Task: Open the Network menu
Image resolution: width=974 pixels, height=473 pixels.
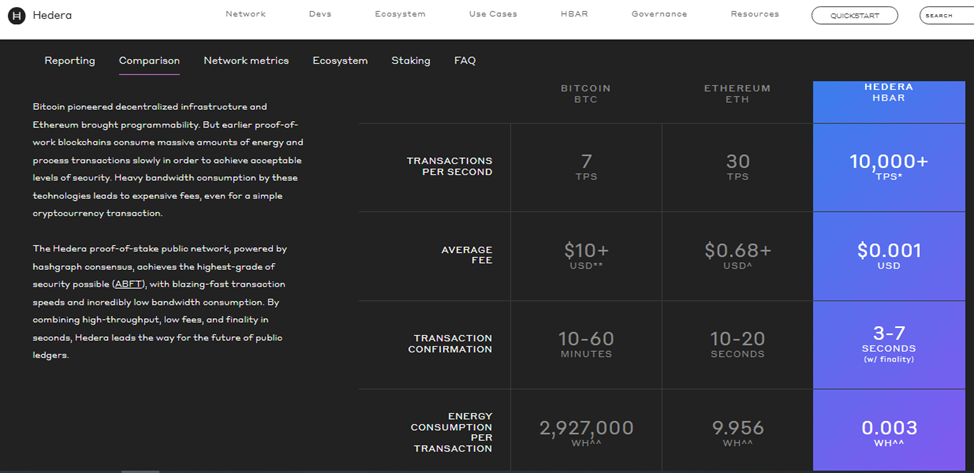Action: [x=245, y=14]
